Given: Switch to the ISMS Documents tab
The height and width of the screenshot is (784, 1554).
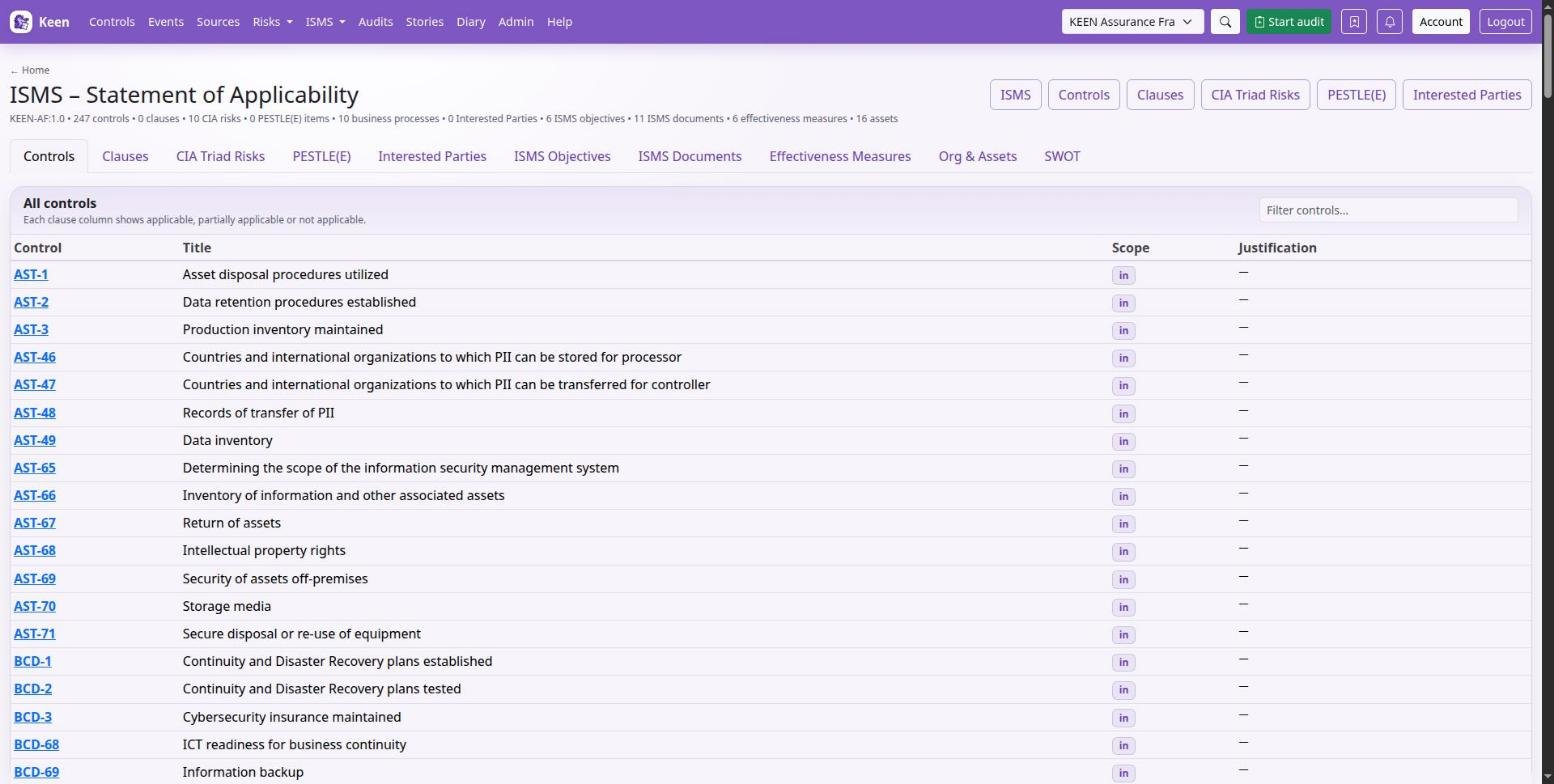Looking at the screenshot, I should [x=690, y=156].
